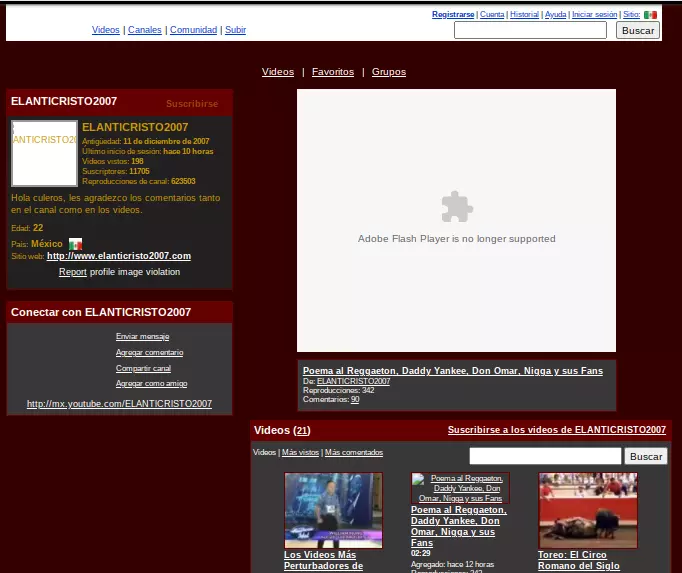Select Enviar mensaje link
Image resolution: width=682 pixels, height=573 pixels.
142,337
